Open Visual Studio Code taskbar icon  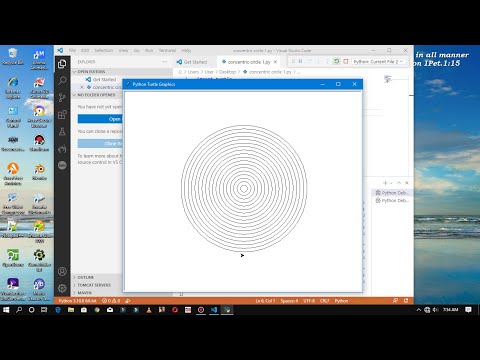click(x=214, y=310)
